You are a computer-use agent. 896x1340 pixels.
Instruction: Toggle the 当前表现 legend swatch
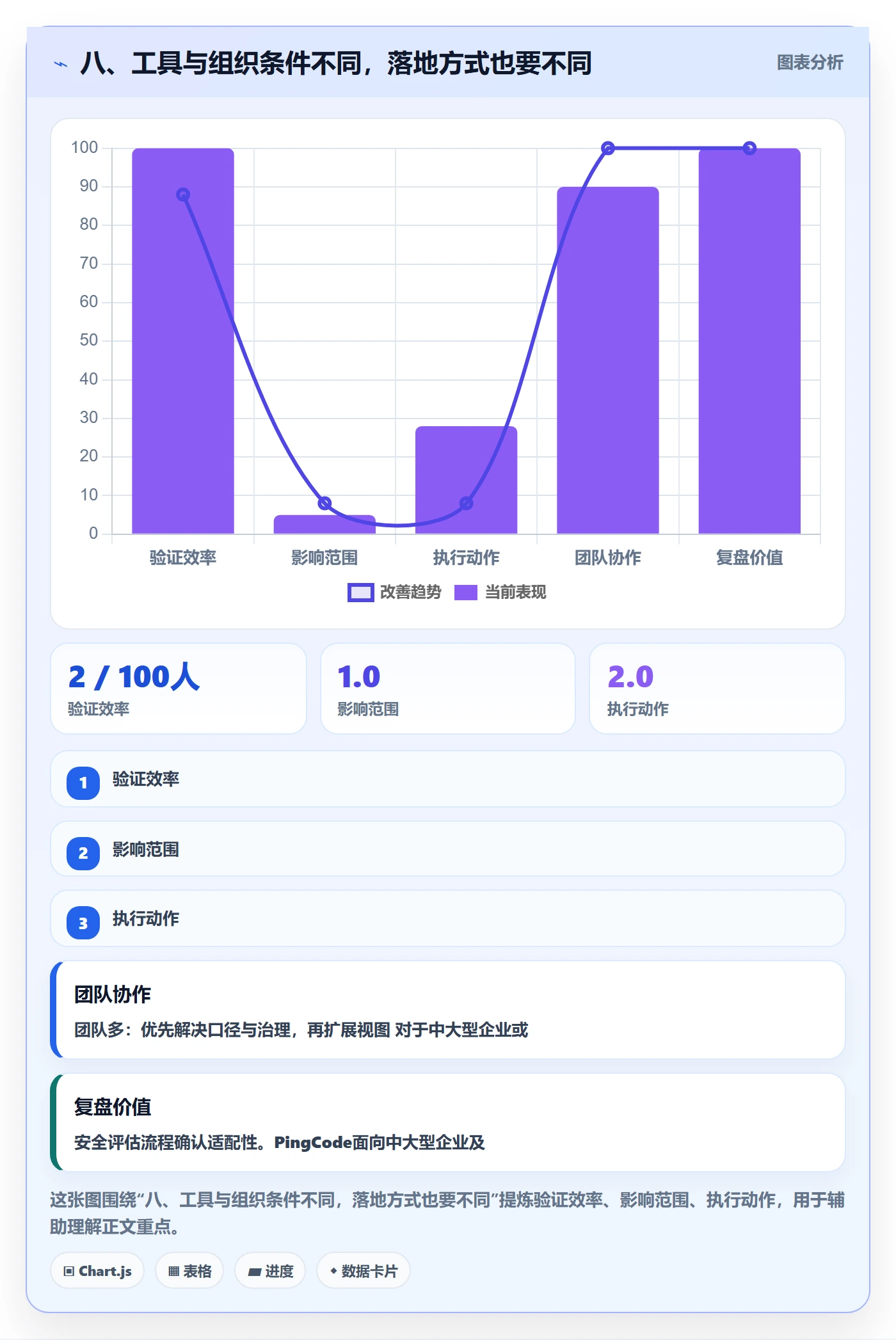[466, 593]
